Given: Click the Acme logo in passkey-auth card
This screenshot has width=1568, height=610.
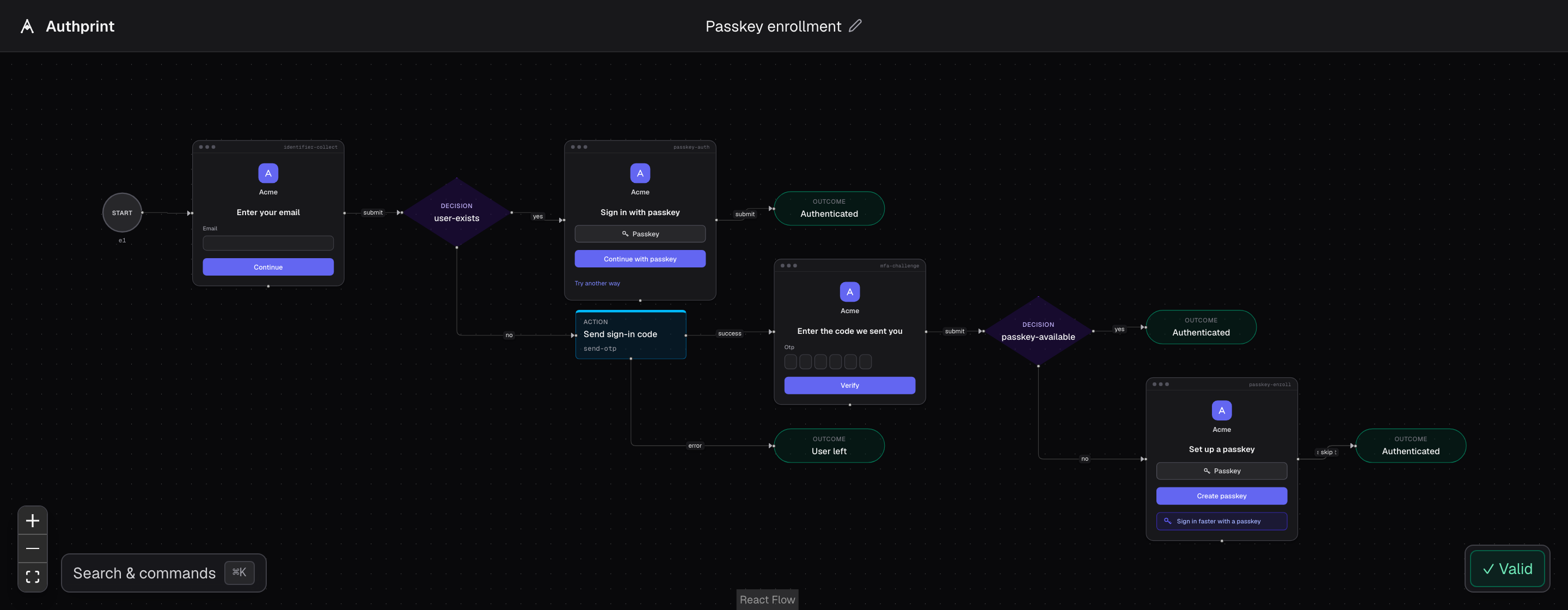Looking at the screenshot, I should pos(640,174).
